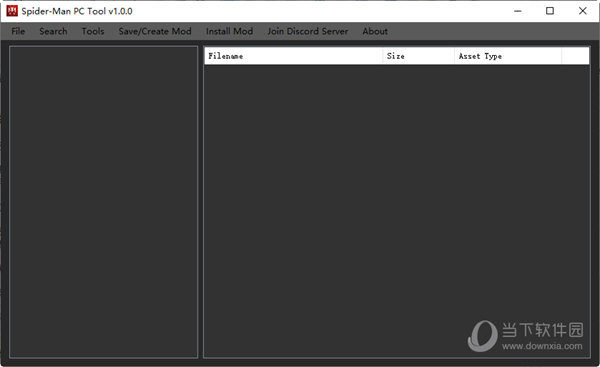
Task: Sort by the Filename column header
Action: point(293,56)
